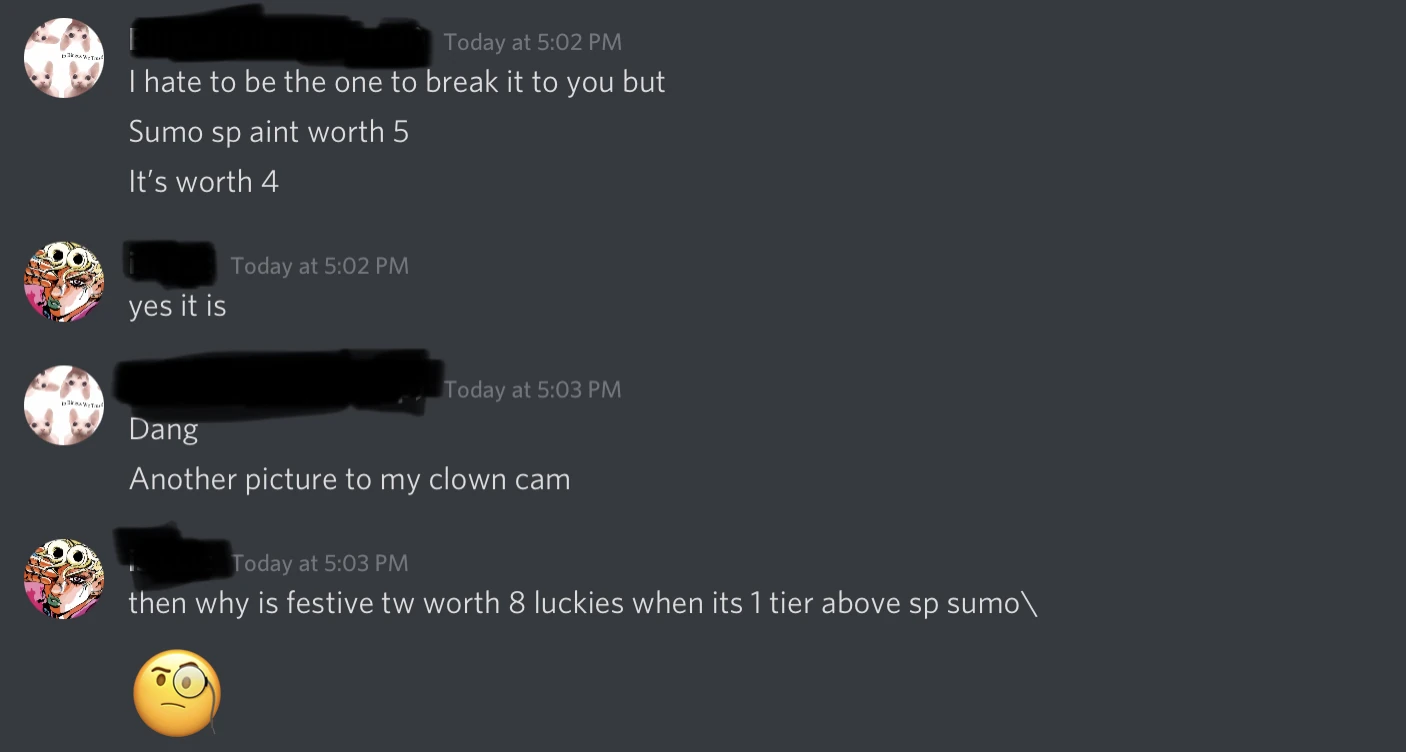Select the monocle face emoji
Viewport: 1406px width, 752px height.
(177, 693)
